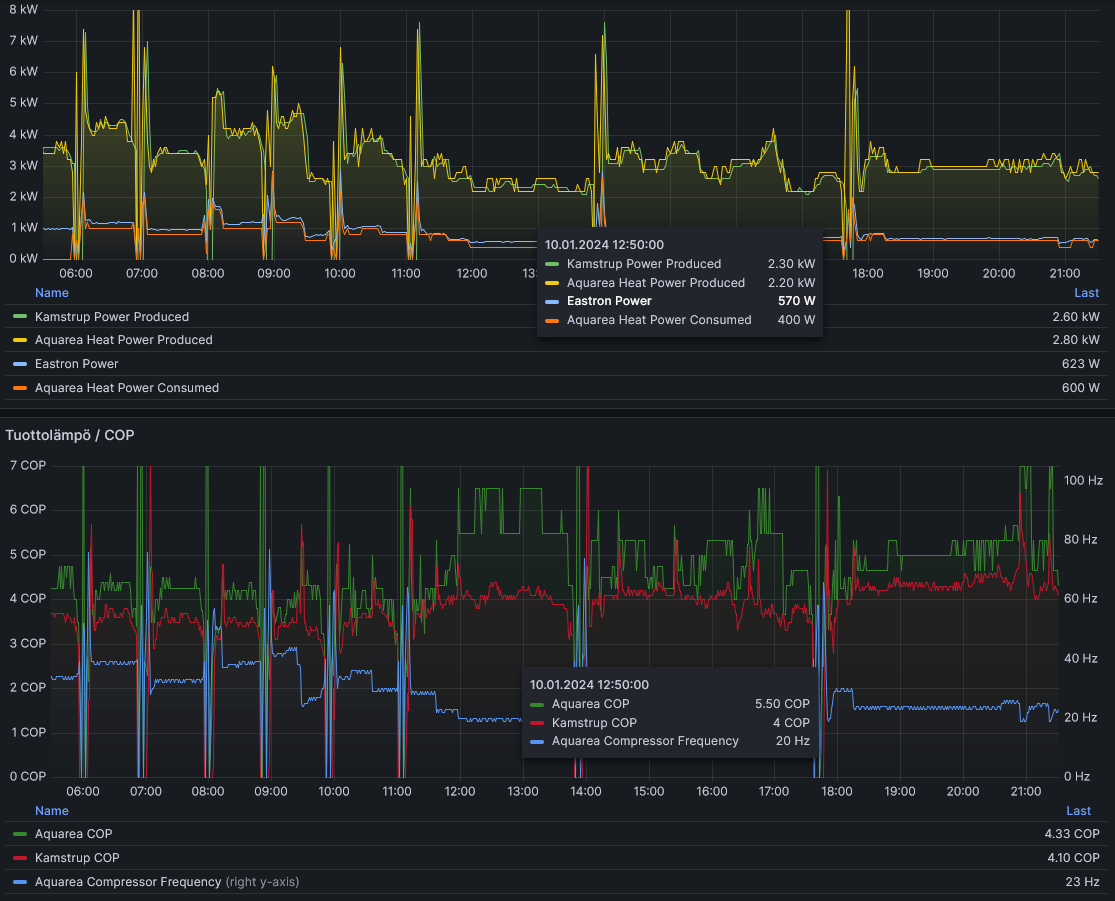Toggle Aquarea COP series in bottom legend
Screen dimensions: 1115x901
point(73,834)
